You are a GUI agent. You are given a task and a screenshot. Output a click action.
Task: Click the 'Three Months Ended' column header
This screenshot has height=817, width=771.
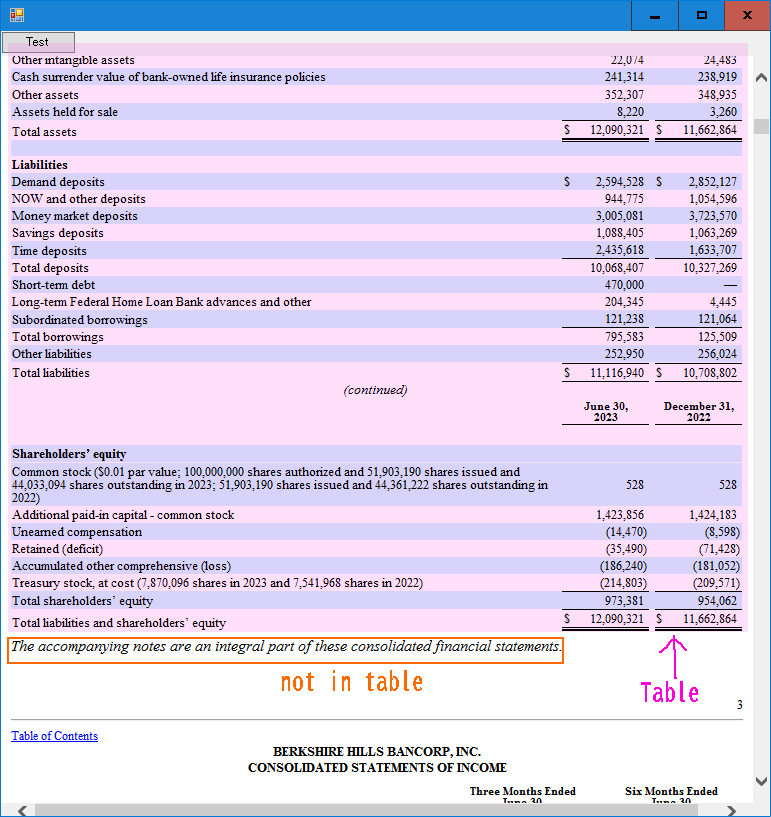tap(523, 791)
